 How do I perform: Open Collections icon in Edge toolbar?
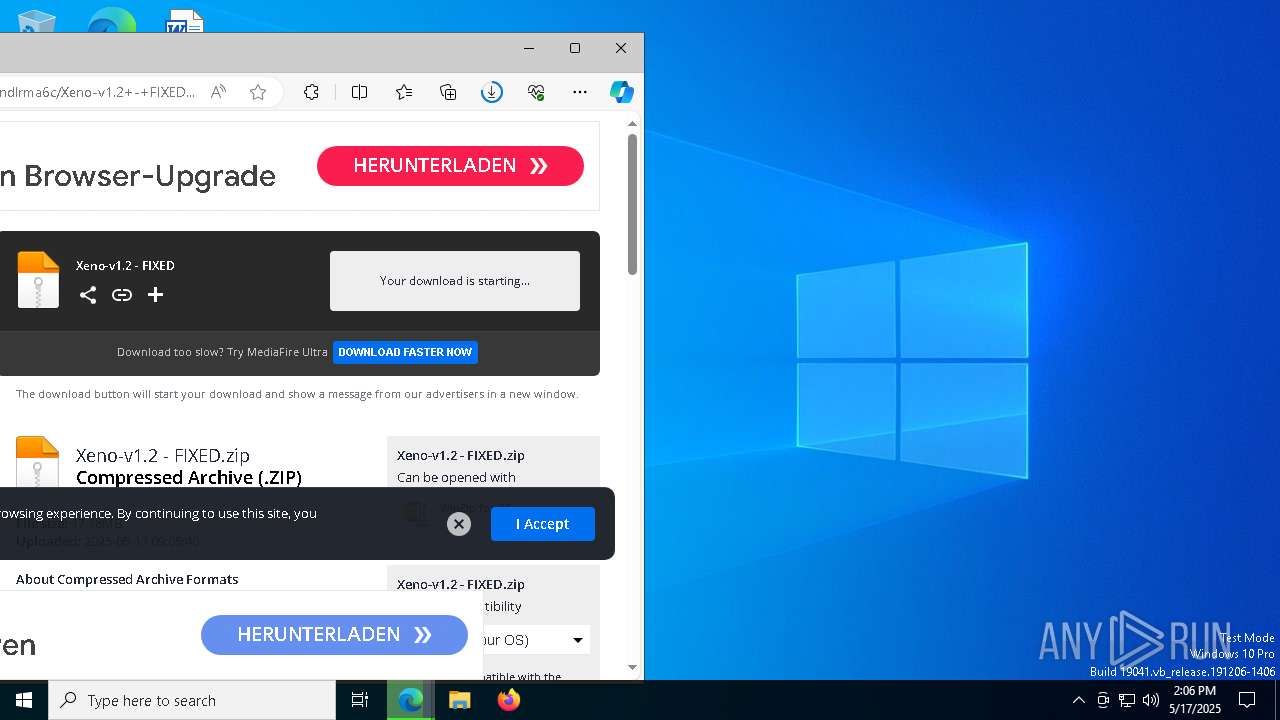tap(448, 92)
